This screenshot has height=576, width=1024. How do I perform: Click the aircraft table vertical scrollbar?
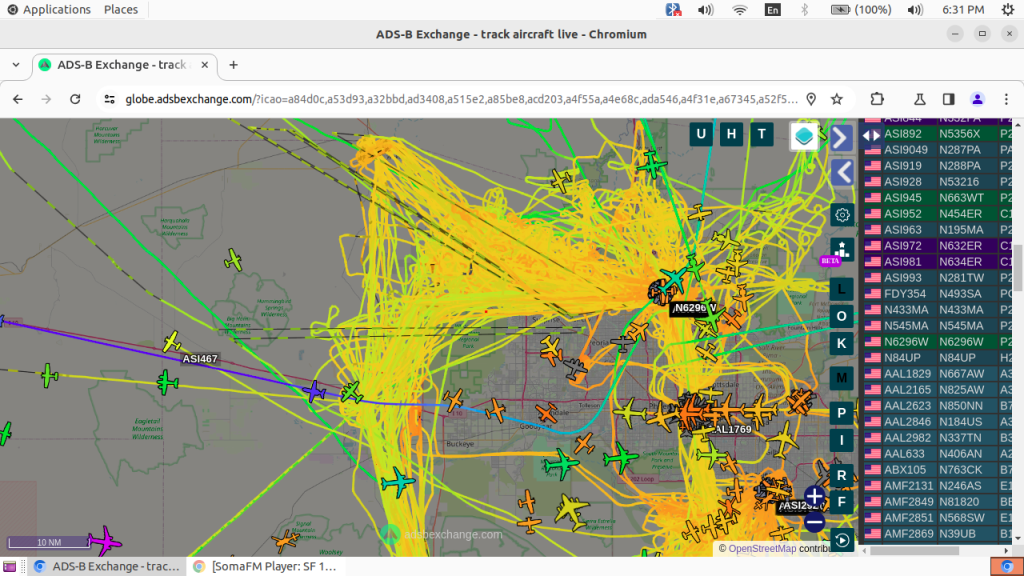pyautogui.click(x=1018, y=268)
